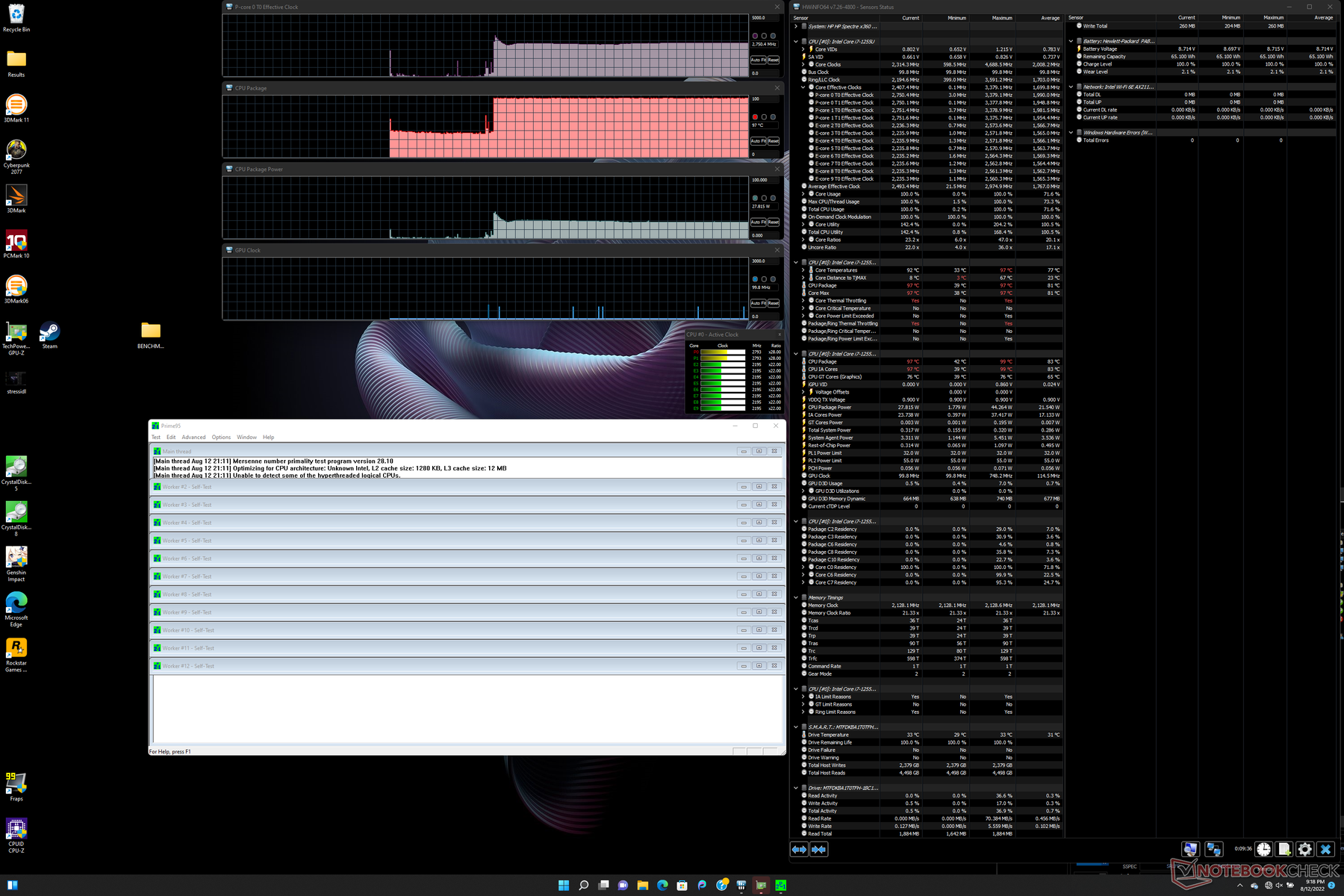
Task: Select purple color dot in P-core graph
Action: click(755, 36)
